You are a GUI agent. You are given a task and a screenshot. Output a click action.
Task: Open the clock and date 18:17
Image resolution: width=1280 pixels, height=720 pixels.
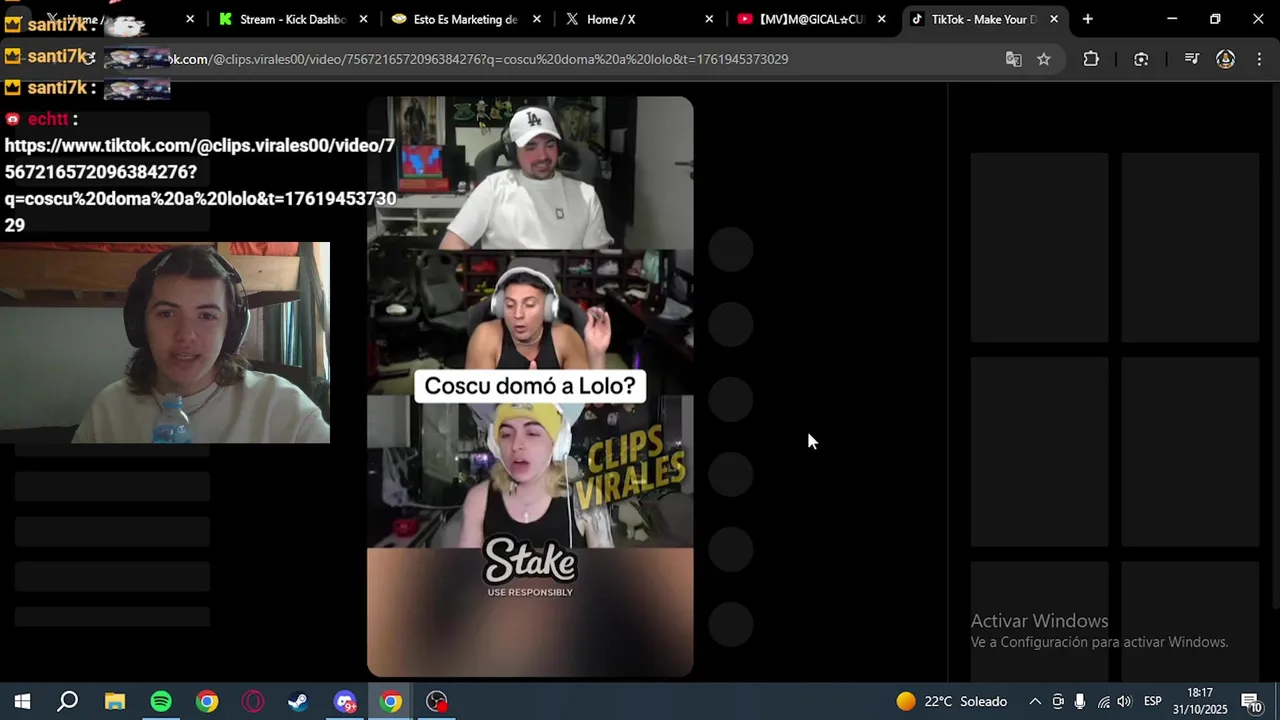1200,701
